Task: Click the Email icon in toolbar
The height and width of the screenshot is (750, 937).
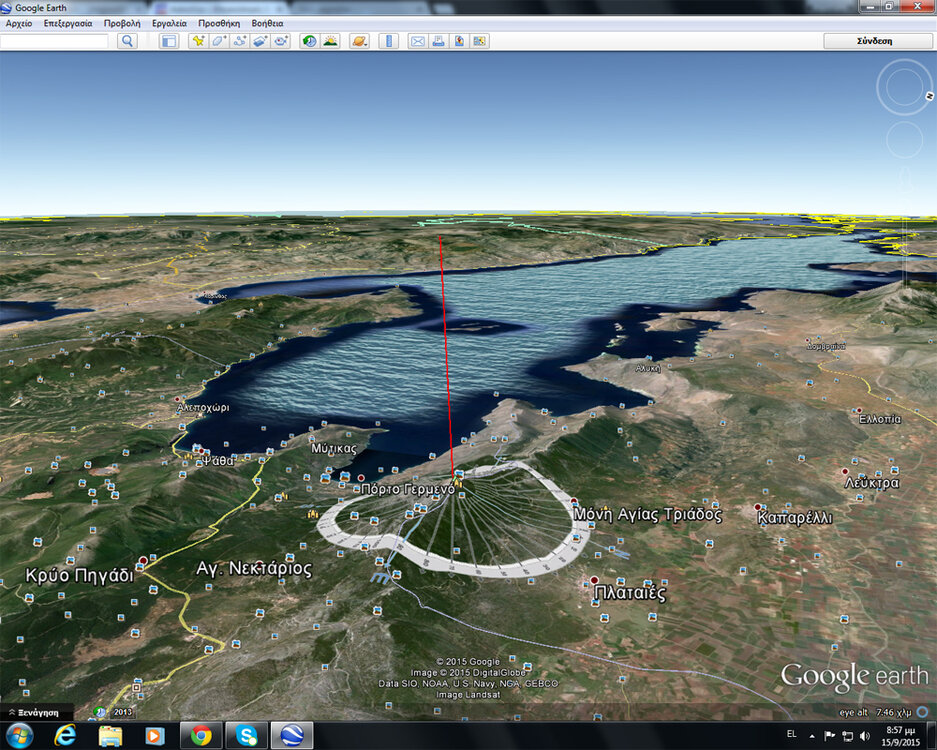Action: click(417, 41)
